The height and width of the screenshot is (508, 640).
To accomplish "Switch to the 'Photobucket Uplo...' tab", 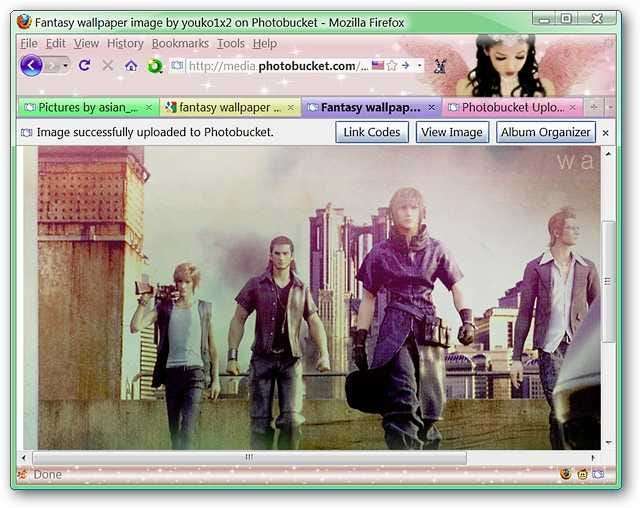I will (512, 107).
